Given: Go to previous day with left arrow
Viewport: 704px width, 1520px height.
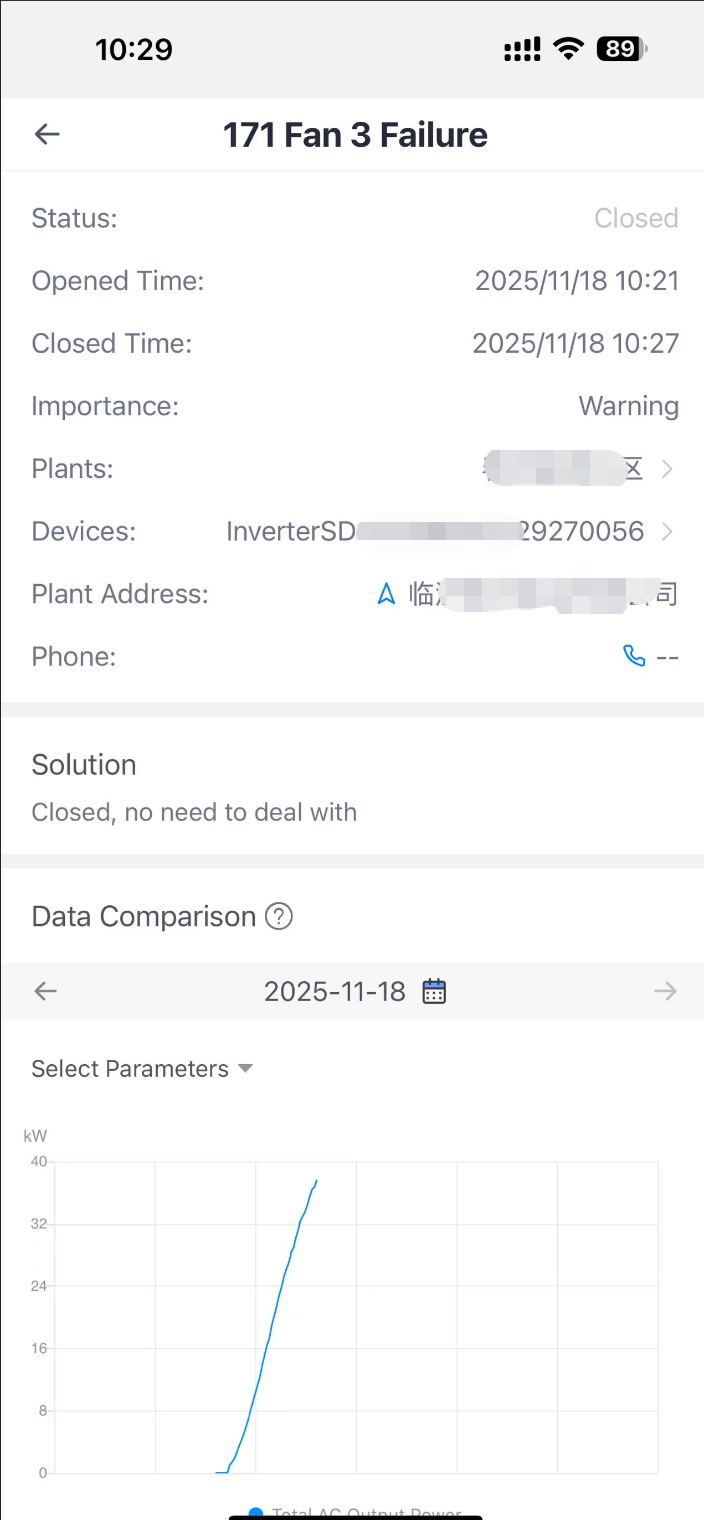Looking at the screenshot, I should 46,991.
